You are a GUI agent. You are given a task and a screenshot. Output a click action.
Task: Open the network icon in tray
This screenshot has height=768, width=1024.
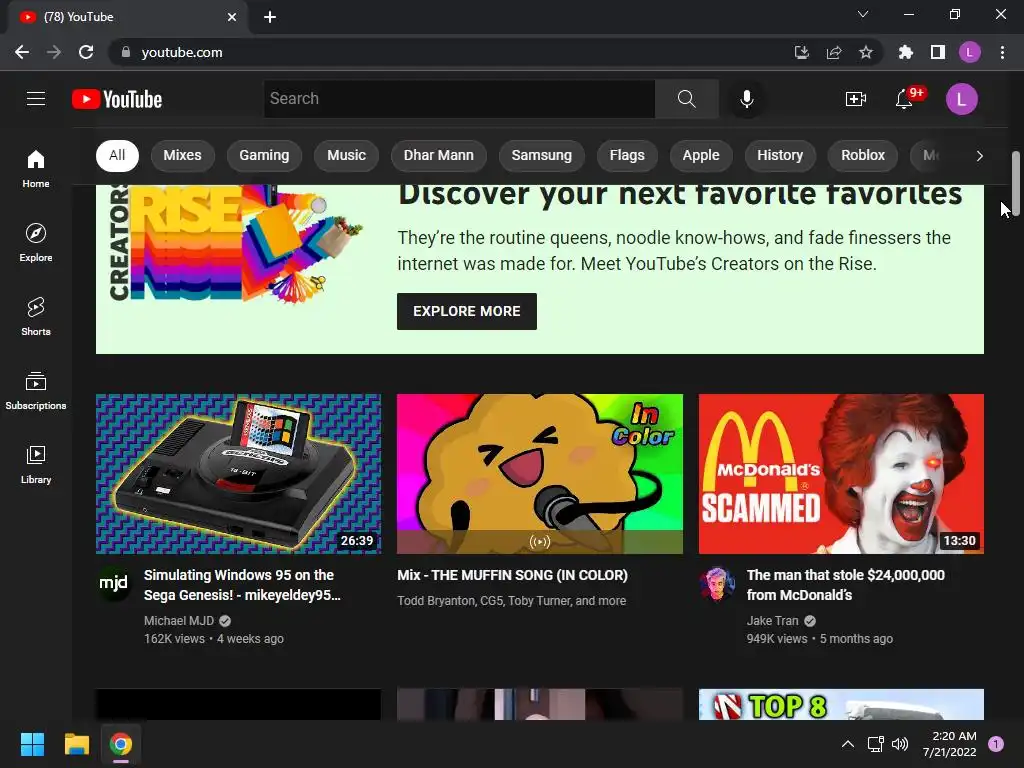point(875,744)
